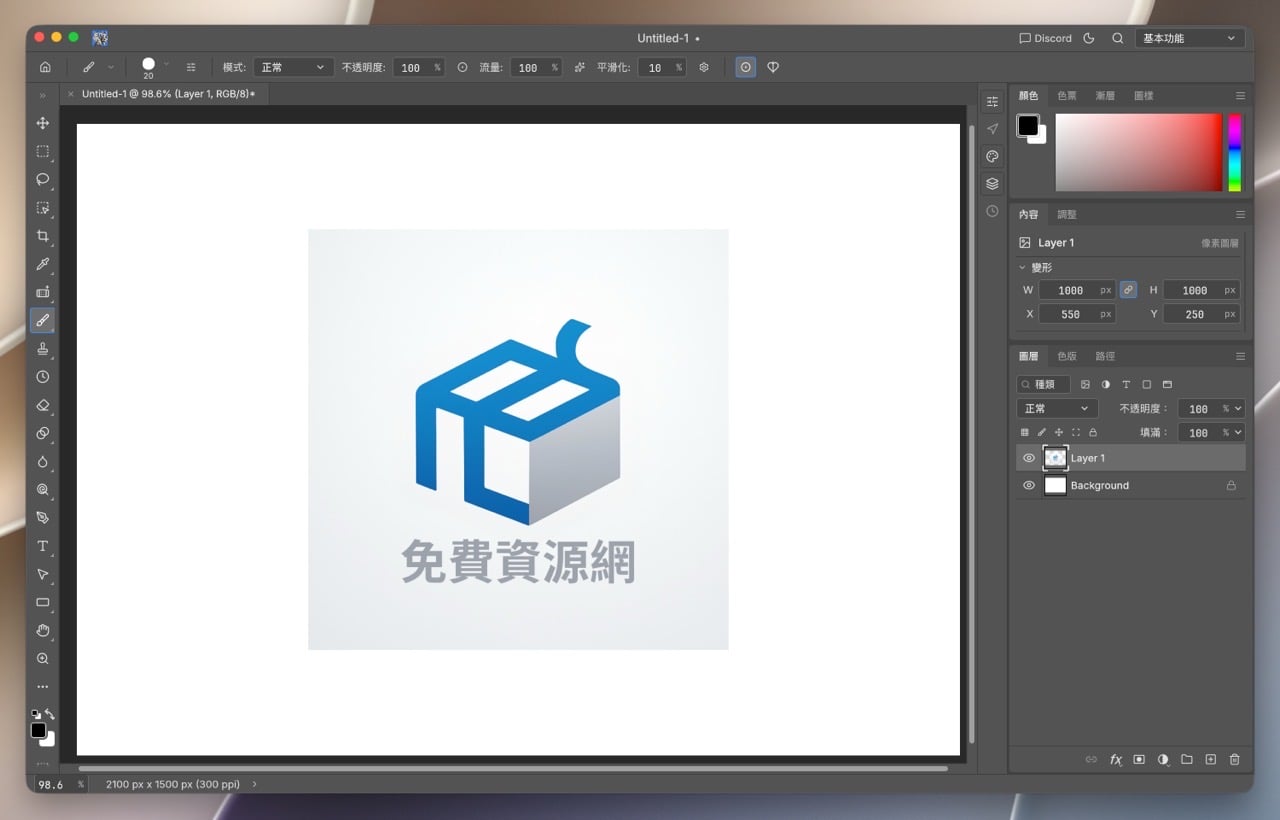The height and width of the screenshot is (820, 1280).
Task: Open the 基本功能 workspace dropdown
Action: [1190, 38]
